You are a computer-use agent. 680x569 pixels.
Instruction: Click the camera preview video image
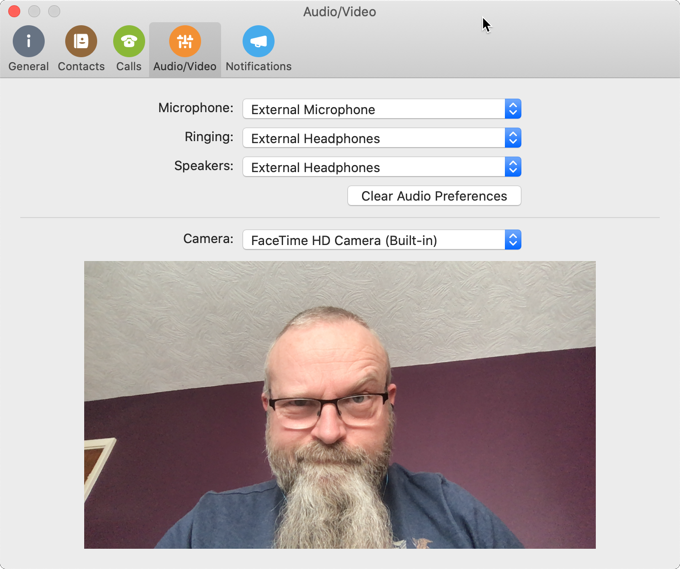[340, 405]
